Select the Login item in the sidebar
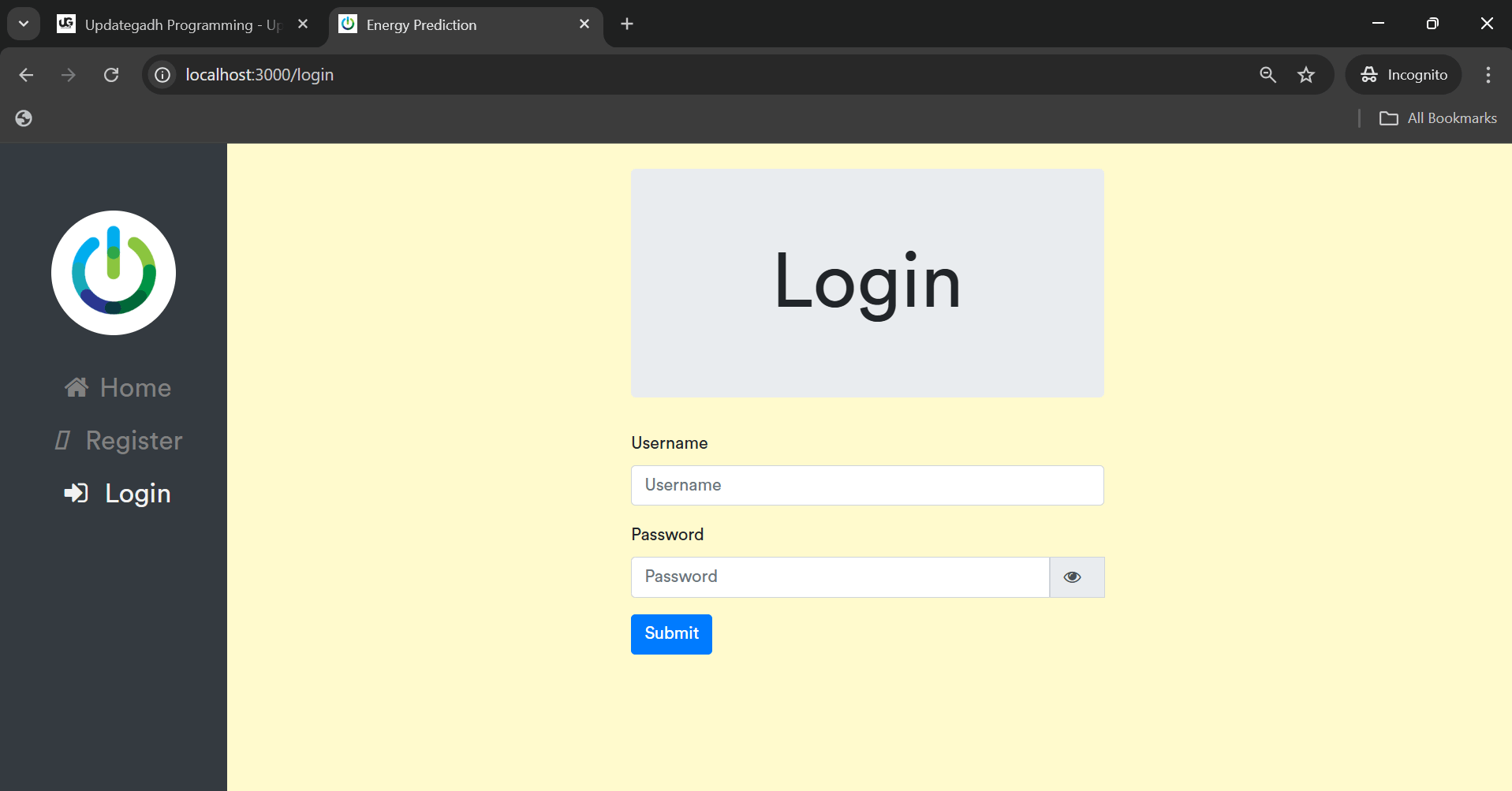 click(x=118, y=494)
